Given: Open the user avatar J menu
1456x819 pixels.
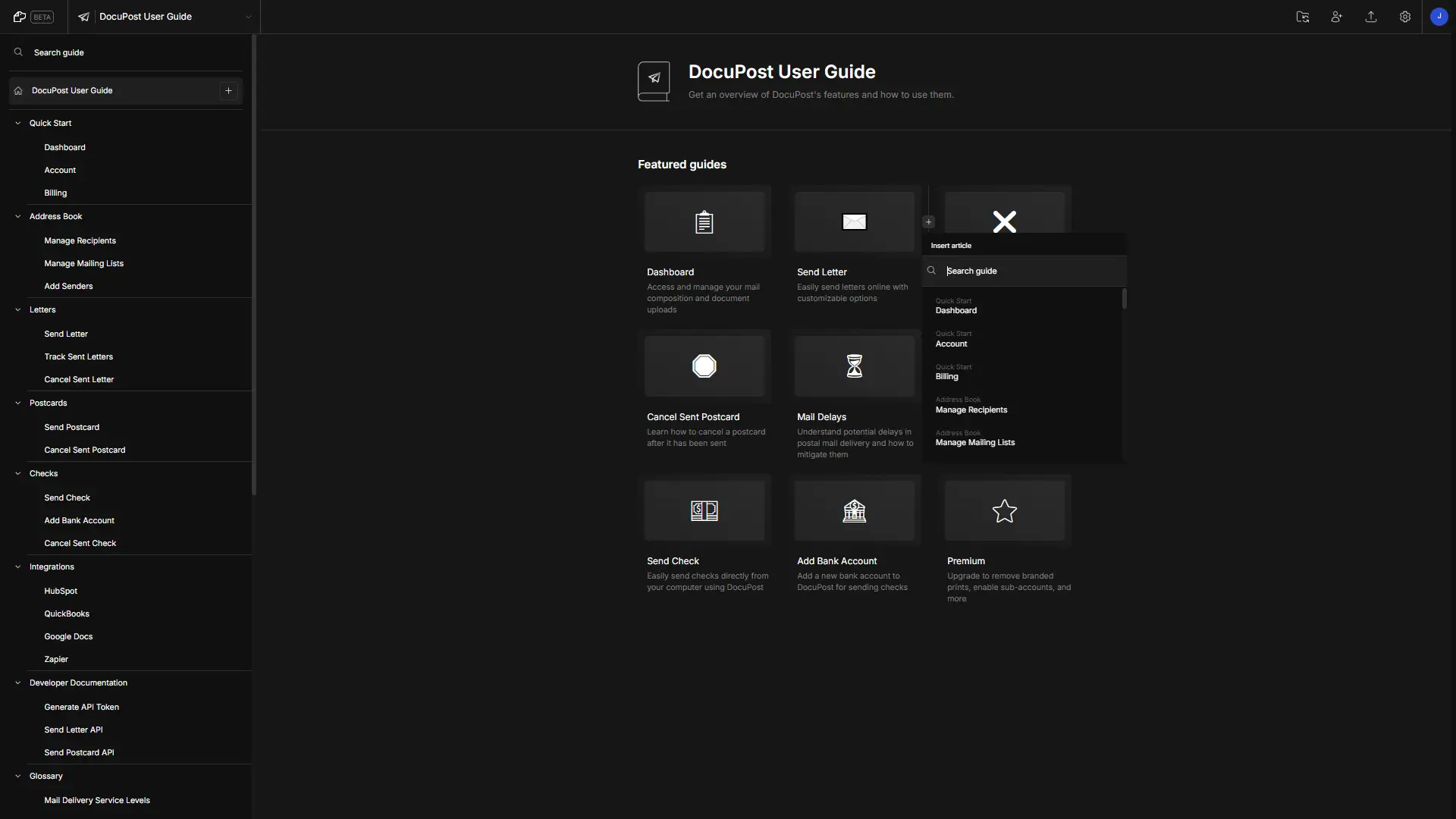Looking at the screenshot, I should point(1439,17).
